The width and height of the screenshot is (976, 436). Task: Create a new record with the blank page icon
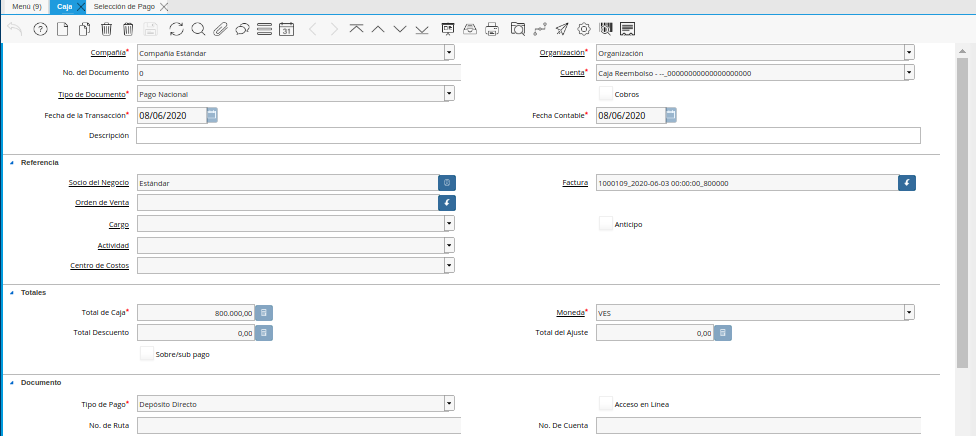62,29
